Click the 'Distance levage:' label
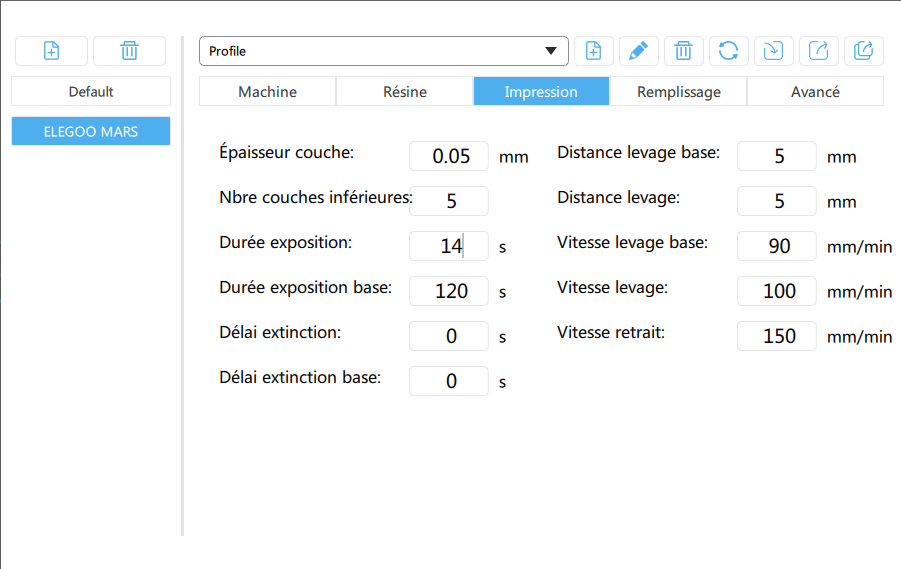Image resolution: width=901 pixels, height=569 pixels. pyautogui.click(x=618, y=197)
